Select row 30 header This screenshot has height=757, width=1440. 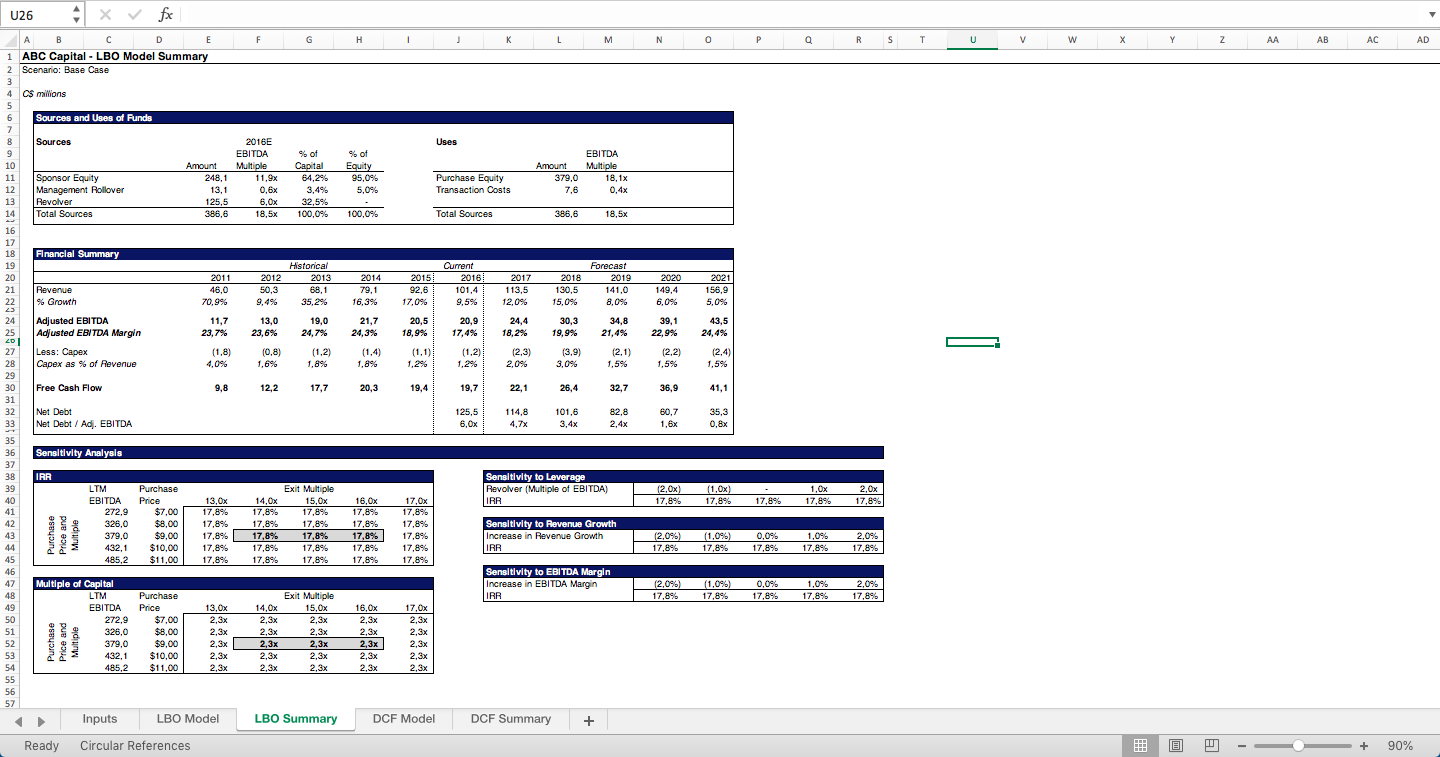point(9,388)
